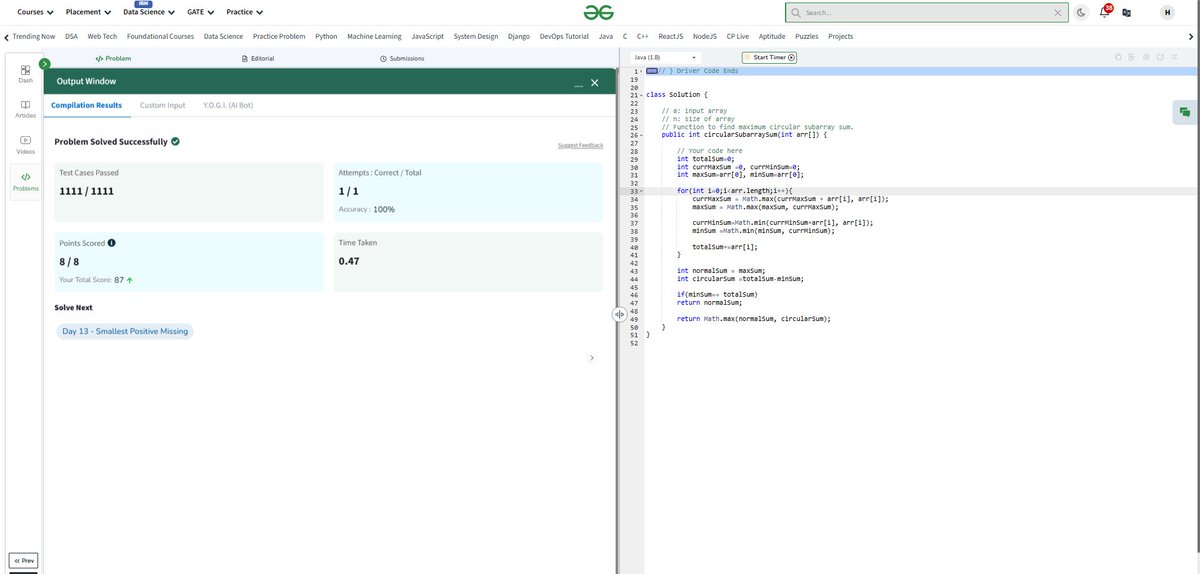1200x574 pixels.
Task: Switch to the Submissions tab
Action: 402,58
